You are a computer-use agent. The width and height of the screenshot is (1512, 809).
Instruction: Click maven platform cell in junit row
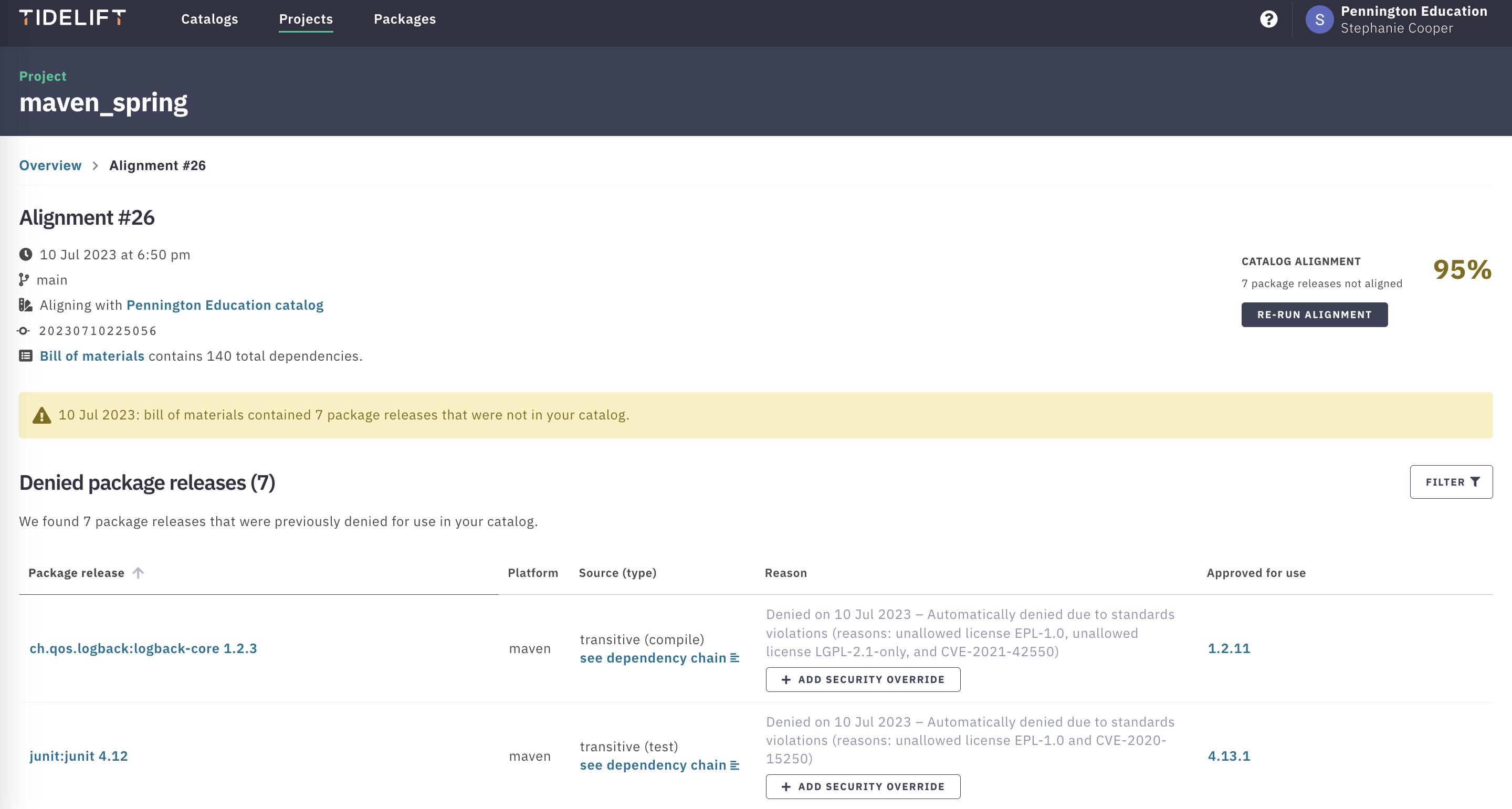pos(529,756)
